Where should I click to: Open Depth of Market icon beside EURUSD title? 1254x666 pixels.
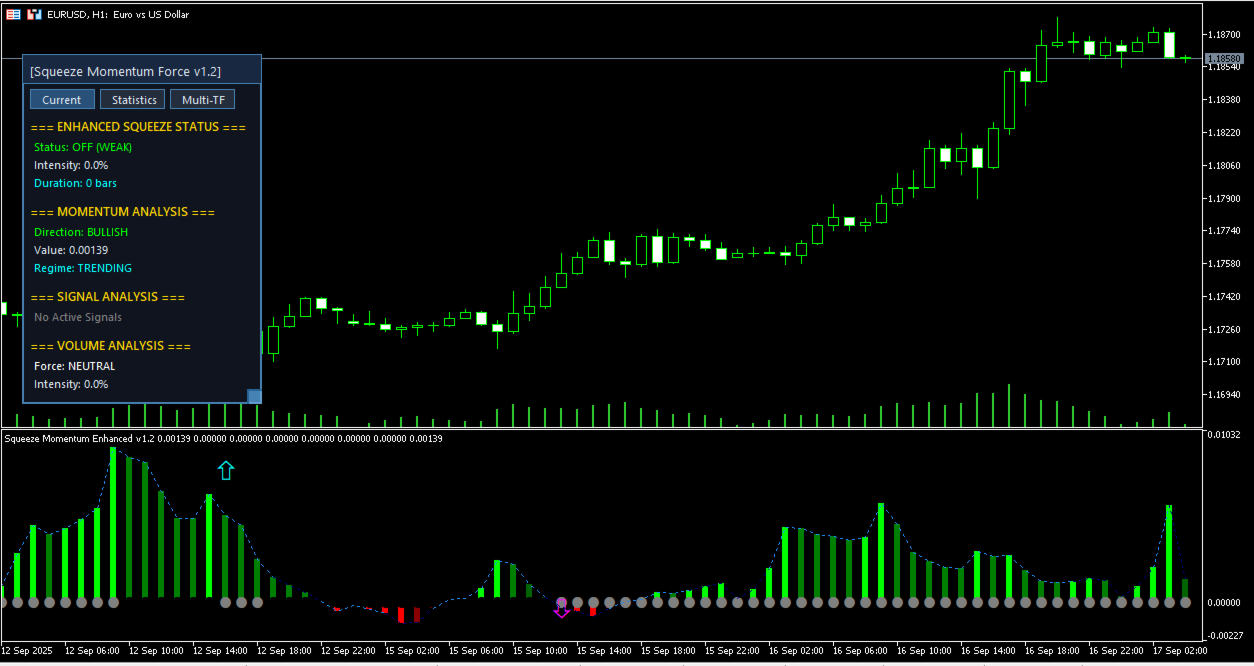coord(14,14)
